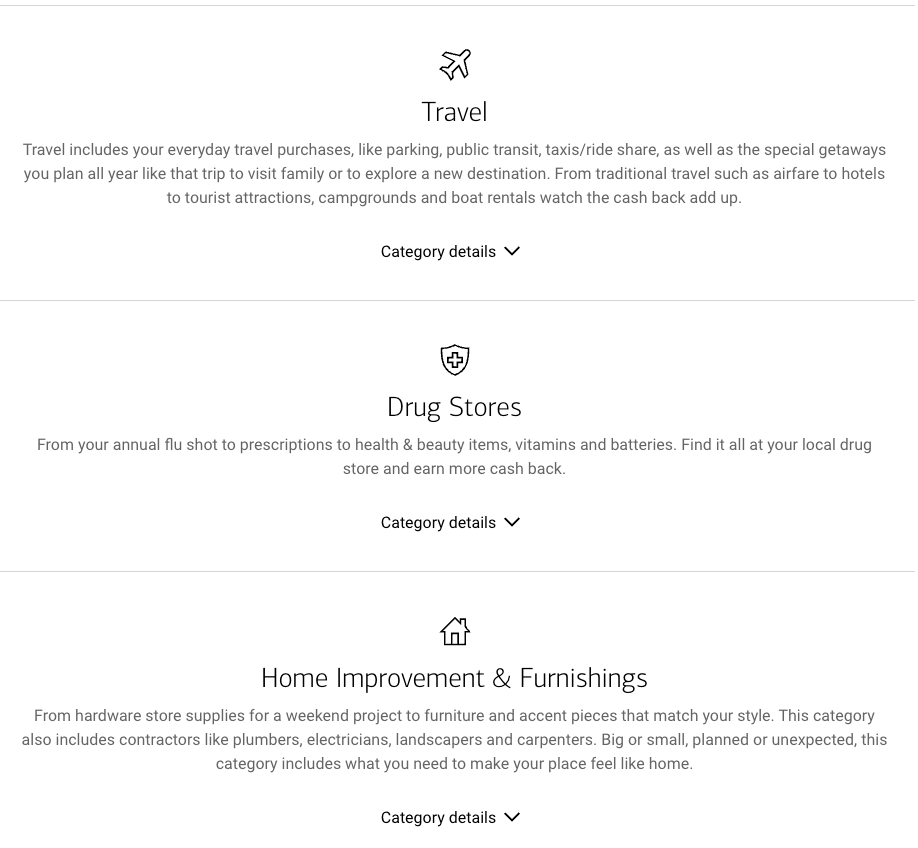Image resolution: width=918 pixels, height=848 pixels.
Task: Click the Home Improvement description paragraph
Action: click(x=454, y=740)
